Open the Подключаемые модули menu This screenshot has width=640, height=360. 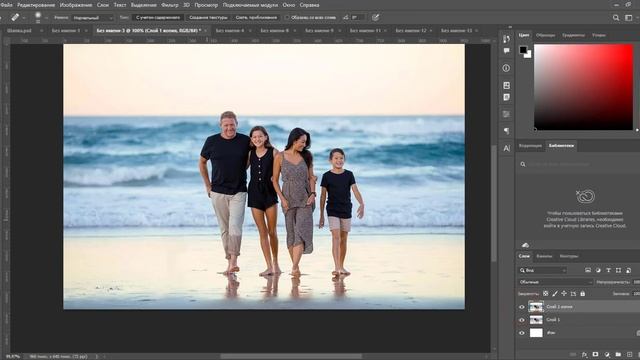coord(250,5)
